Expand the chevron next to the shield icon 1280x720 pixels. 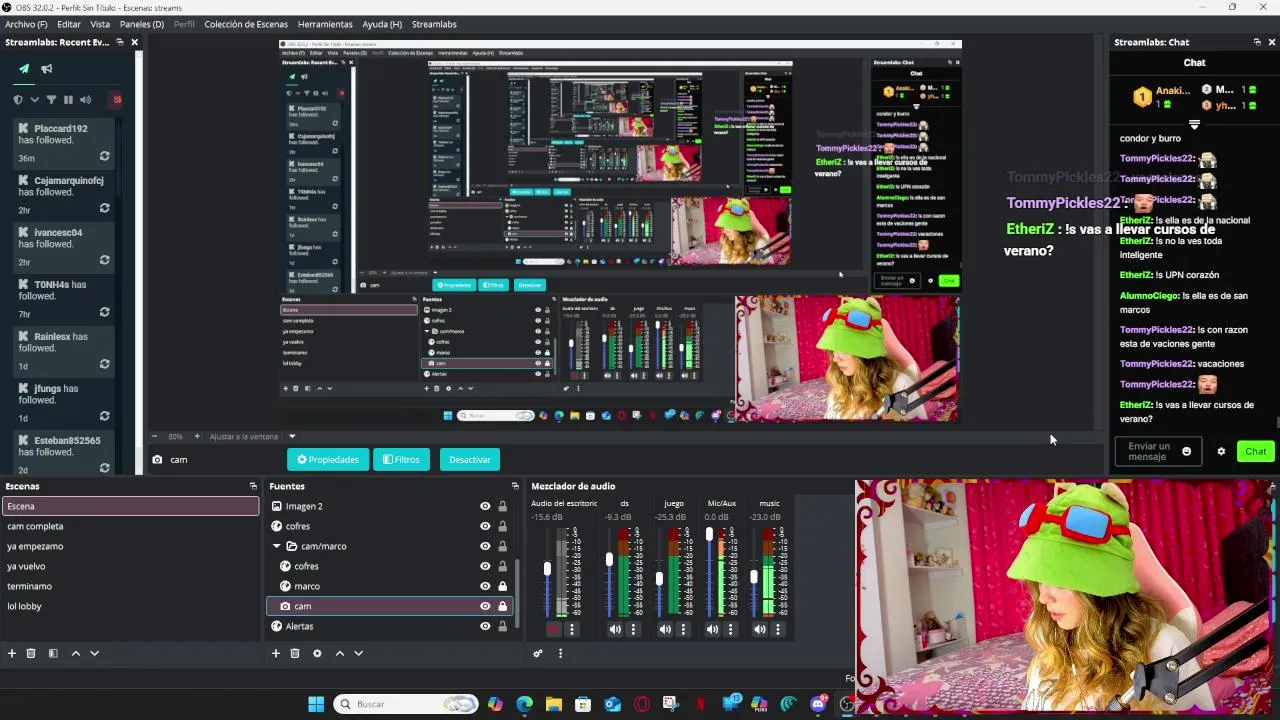coord(35,100)
